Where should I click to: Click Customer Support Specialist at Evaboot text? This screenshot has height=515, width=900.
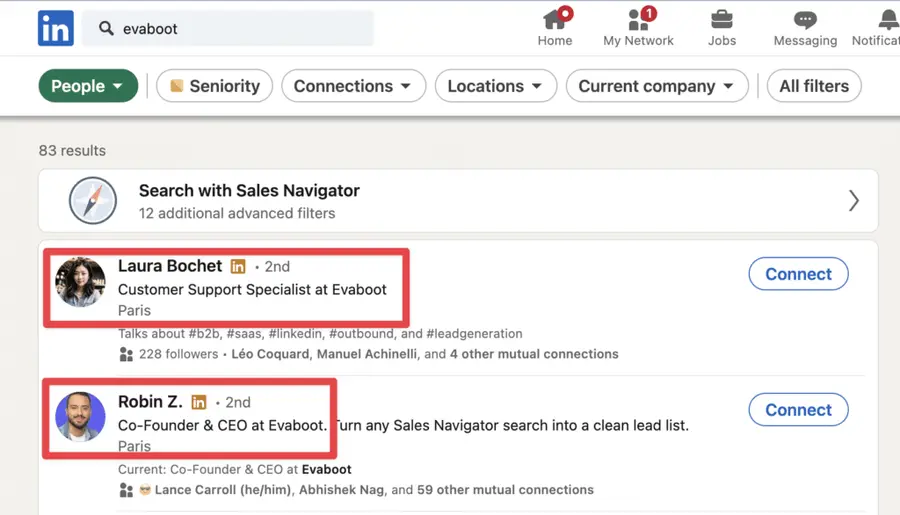click(253, 289)
